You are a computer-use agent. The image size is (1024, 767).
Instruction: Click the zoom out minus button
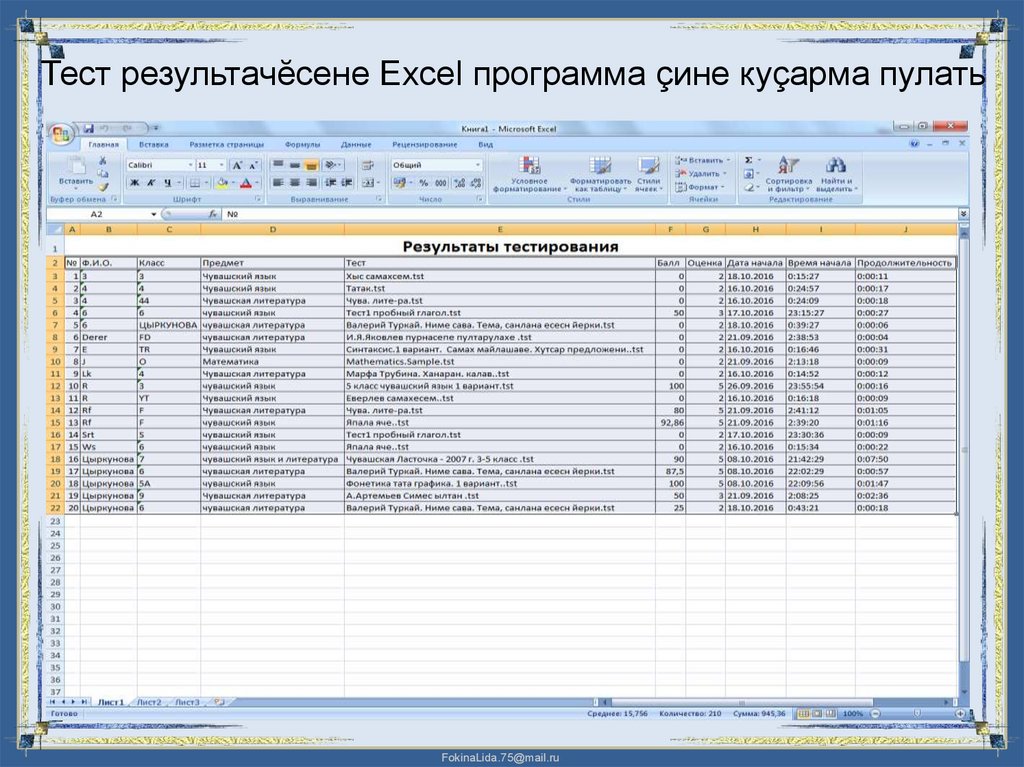tap(876, 714)
